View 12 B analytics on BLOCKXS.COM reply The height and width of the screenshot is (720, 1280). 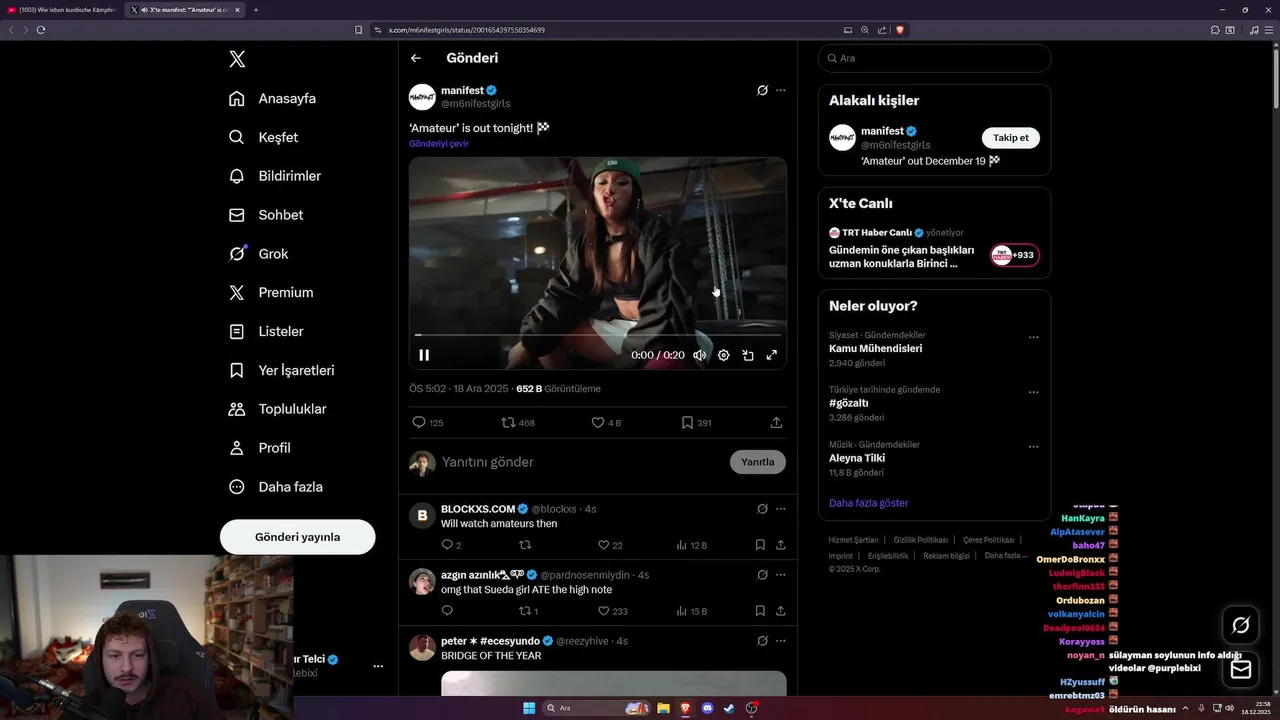click(691, 545)
